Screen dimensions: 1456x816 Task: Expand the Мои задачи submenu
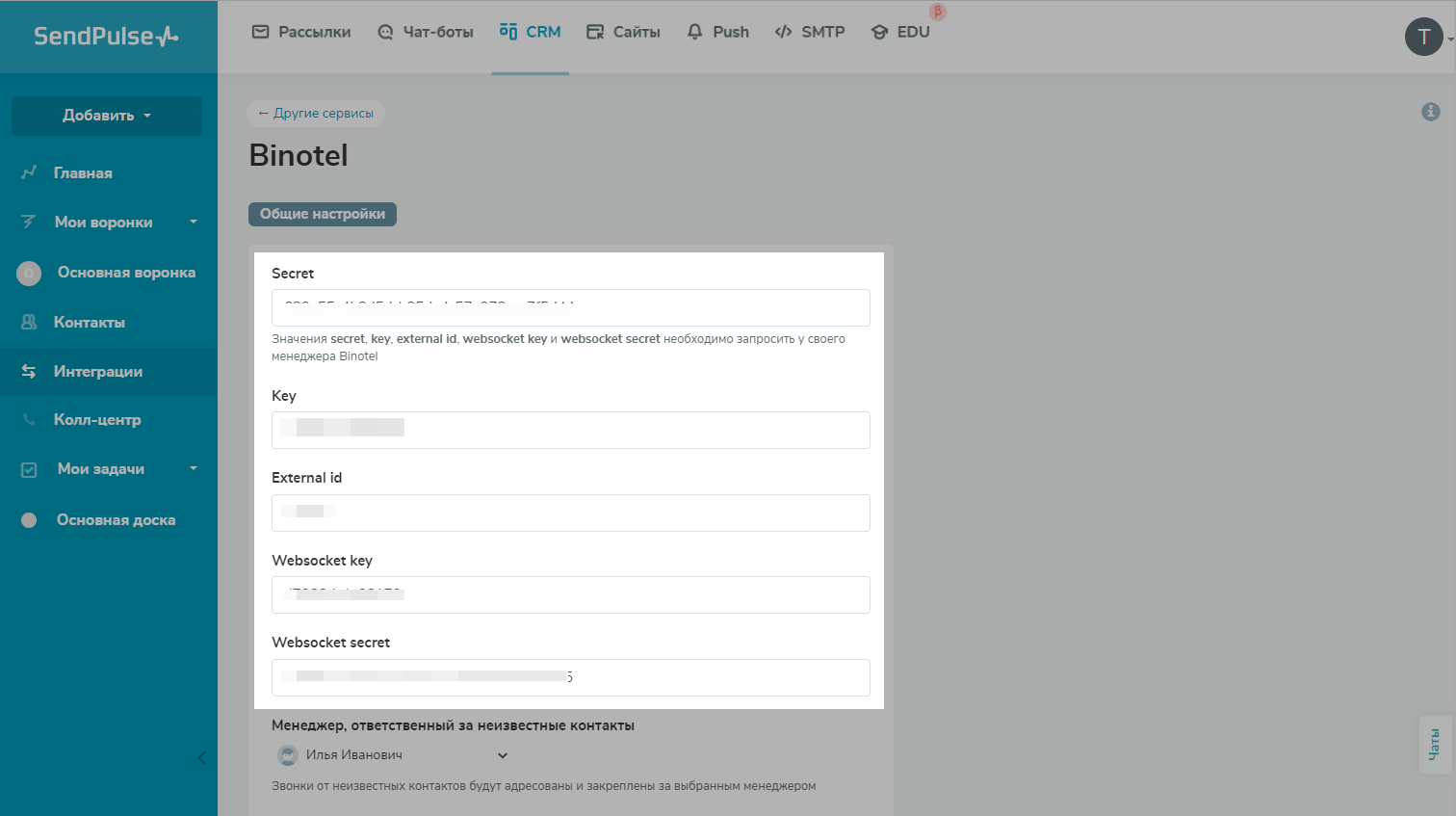pos(194,468)
